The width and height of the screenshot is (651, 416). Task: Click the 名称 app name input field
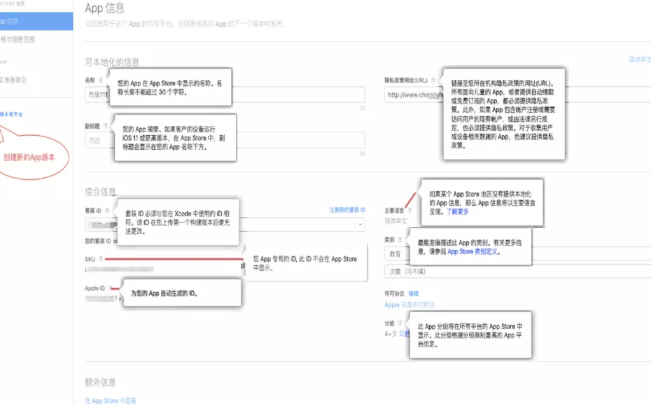[225, 95]
